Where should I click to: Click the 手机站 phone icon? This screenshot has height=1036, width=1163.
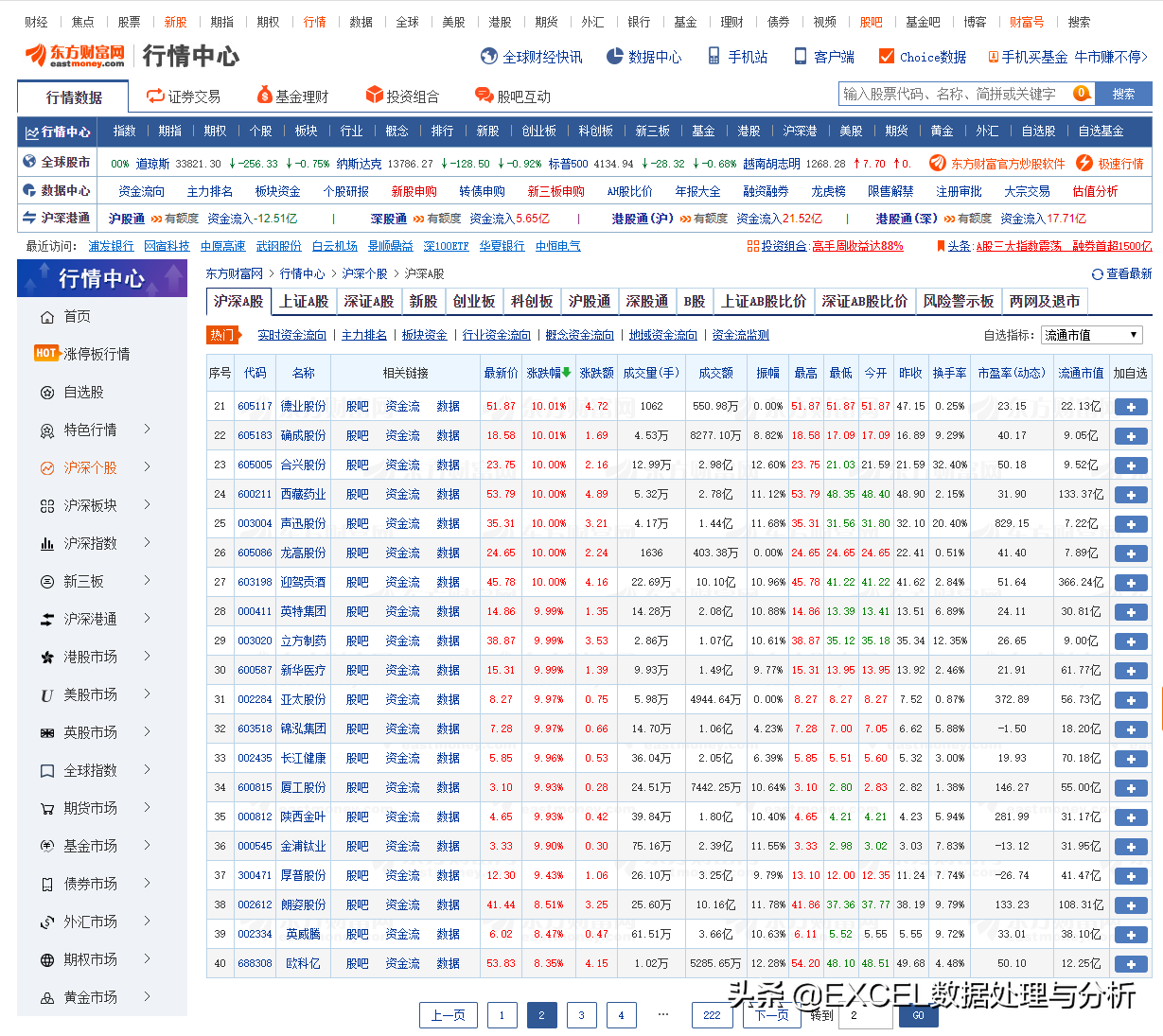pyautogui.click(x=714, y=57)
